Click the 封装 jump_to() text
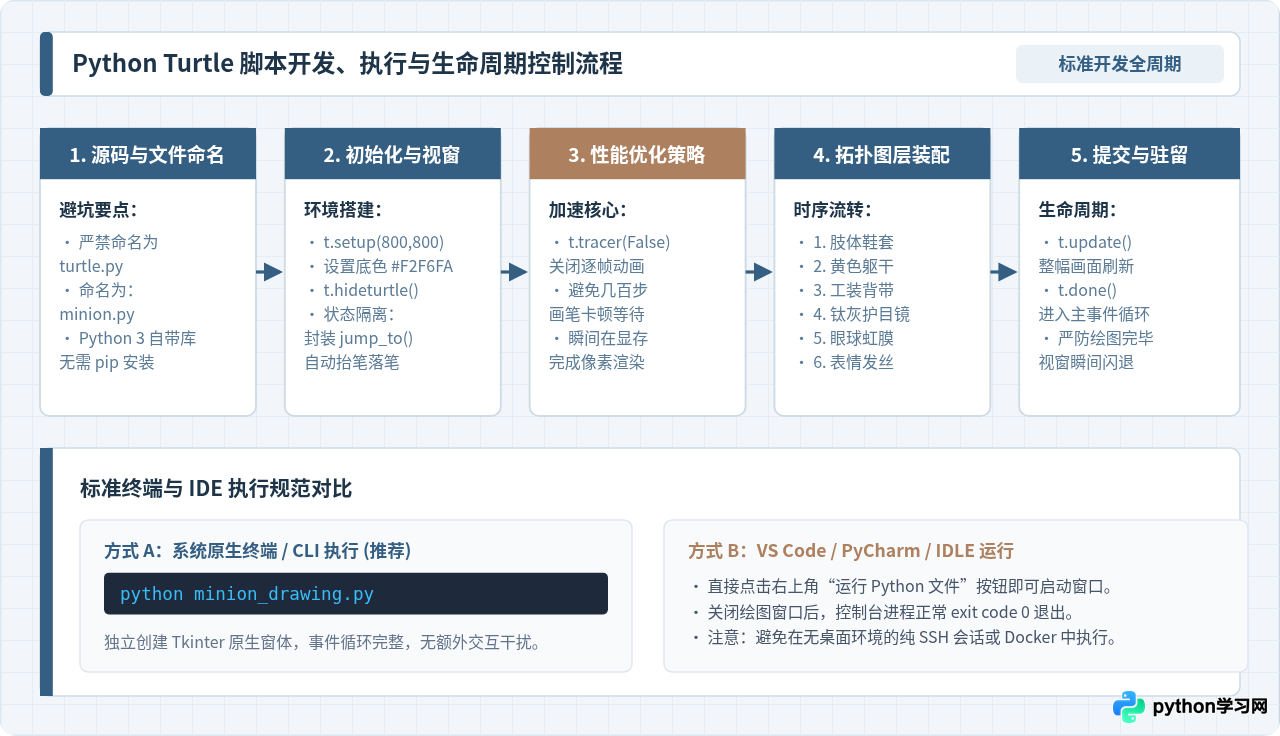This screenshot has height=736, width=1280. 358,338
